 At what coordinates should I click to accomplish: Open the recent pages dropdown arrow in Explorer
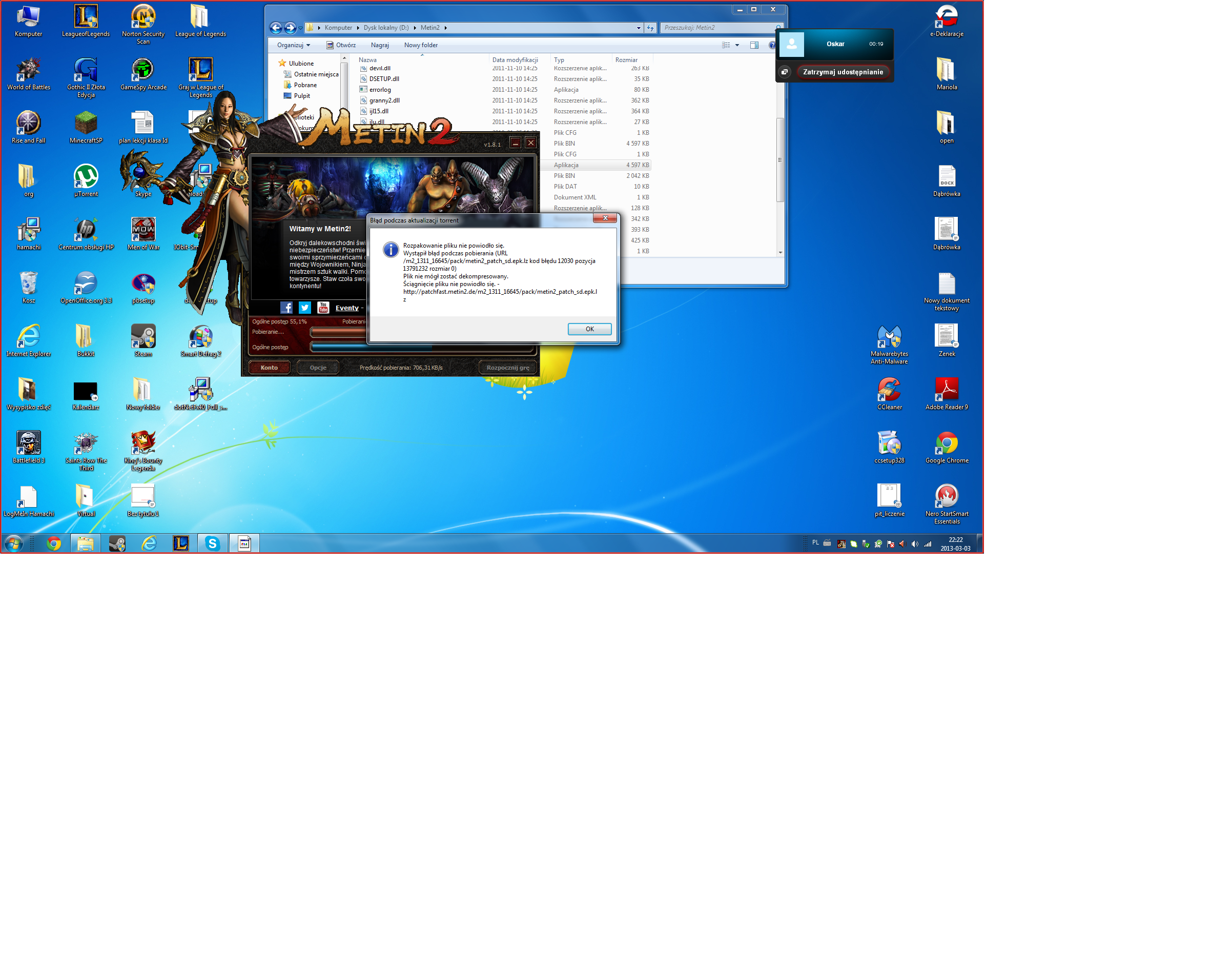(300, 28)
